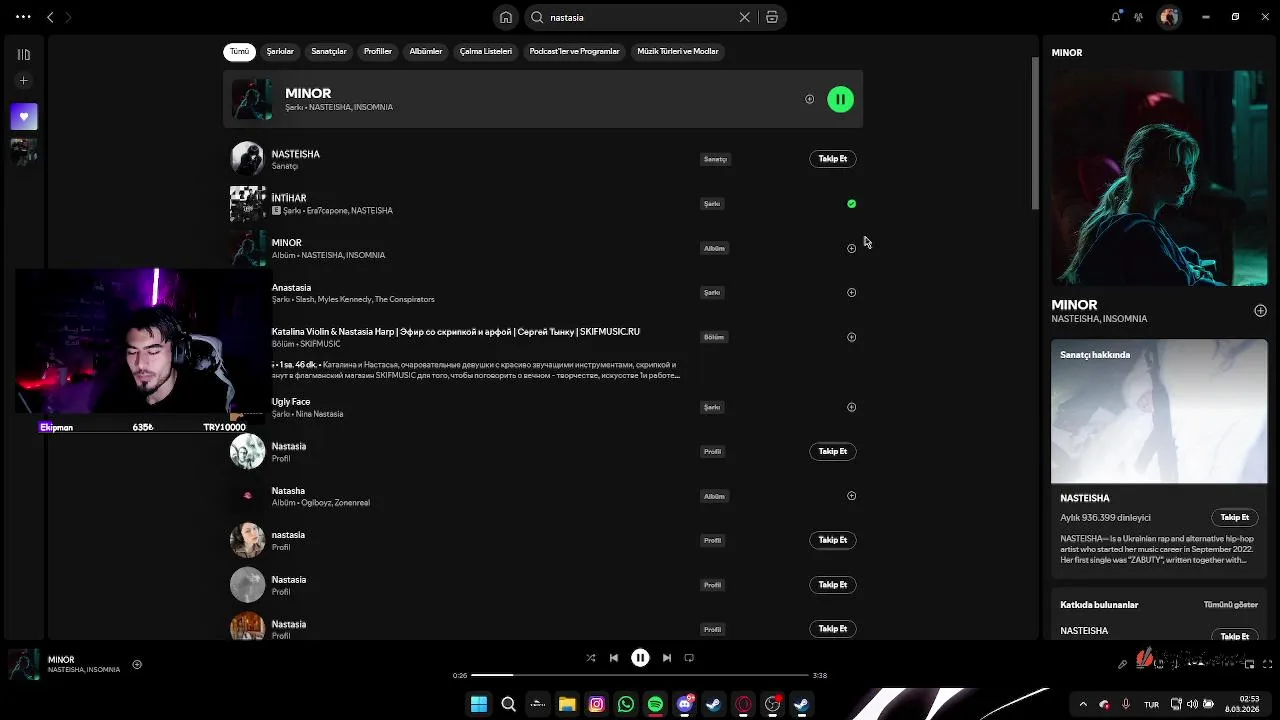Open Your Library sidebar icon

[24, 55]
